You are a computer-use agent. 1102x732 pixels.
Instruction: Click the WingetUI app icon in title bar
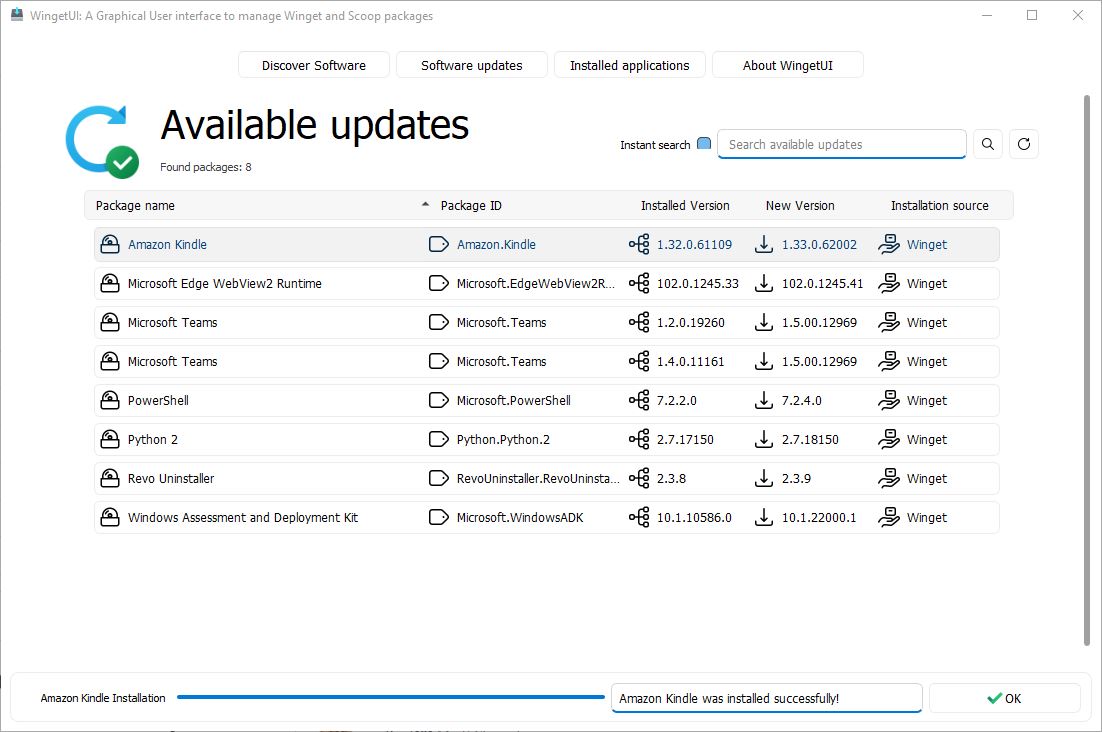[x=16, y=15]
